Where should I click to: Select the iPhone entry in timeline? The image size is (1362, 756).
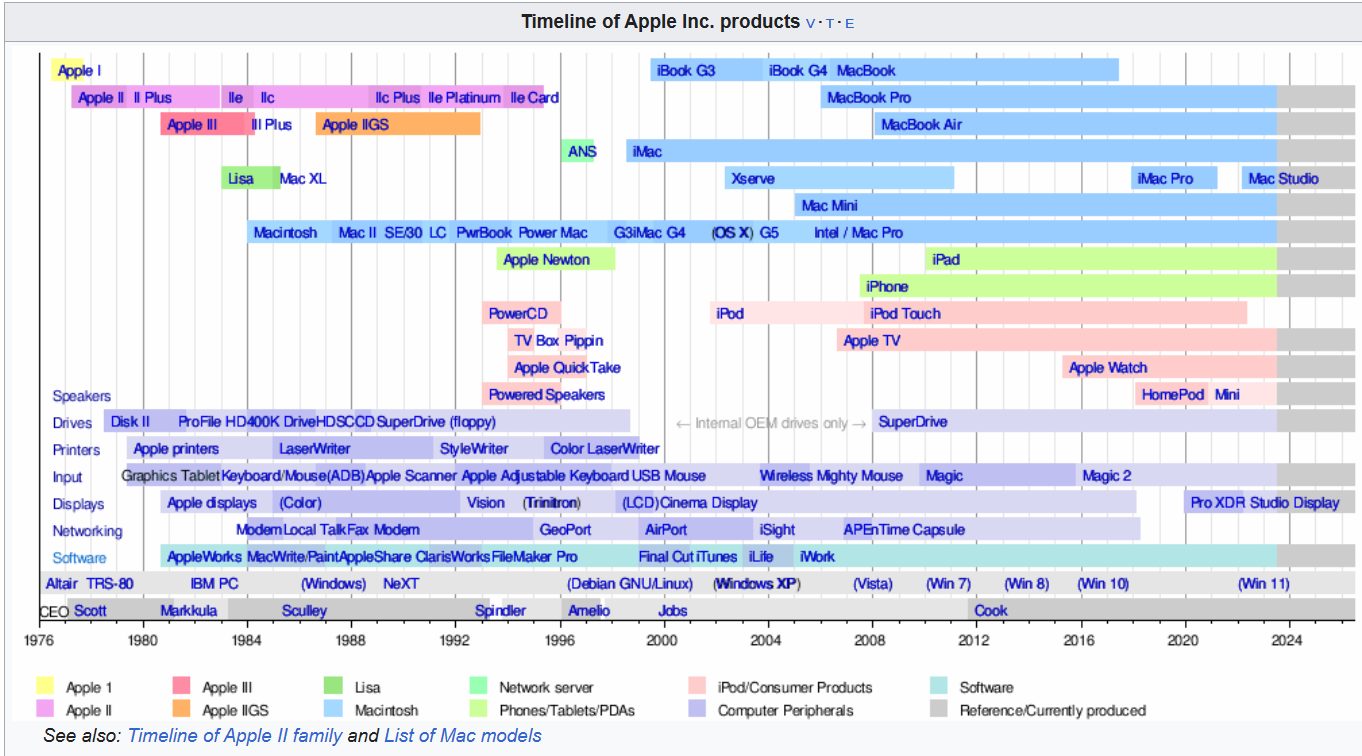tap(887, 287)
